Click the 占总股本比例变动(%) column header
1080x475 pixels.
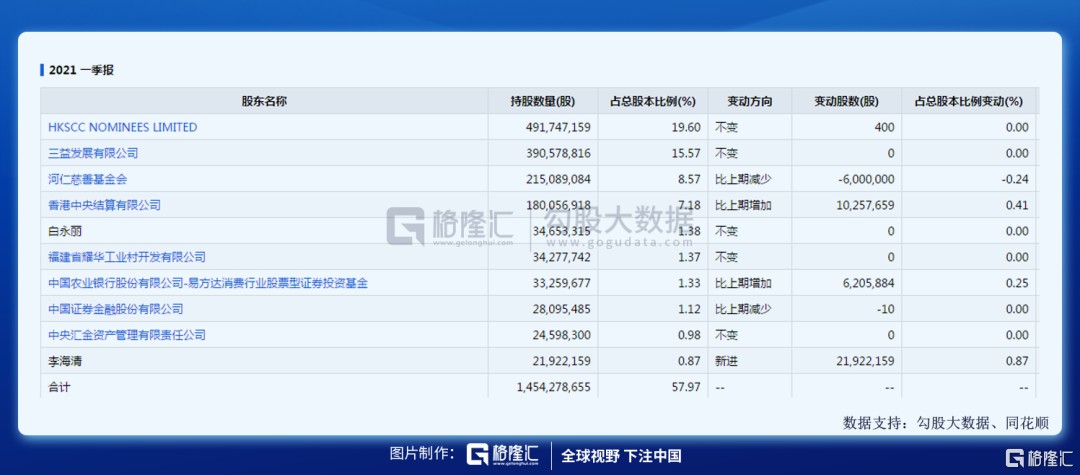point(968,101)
